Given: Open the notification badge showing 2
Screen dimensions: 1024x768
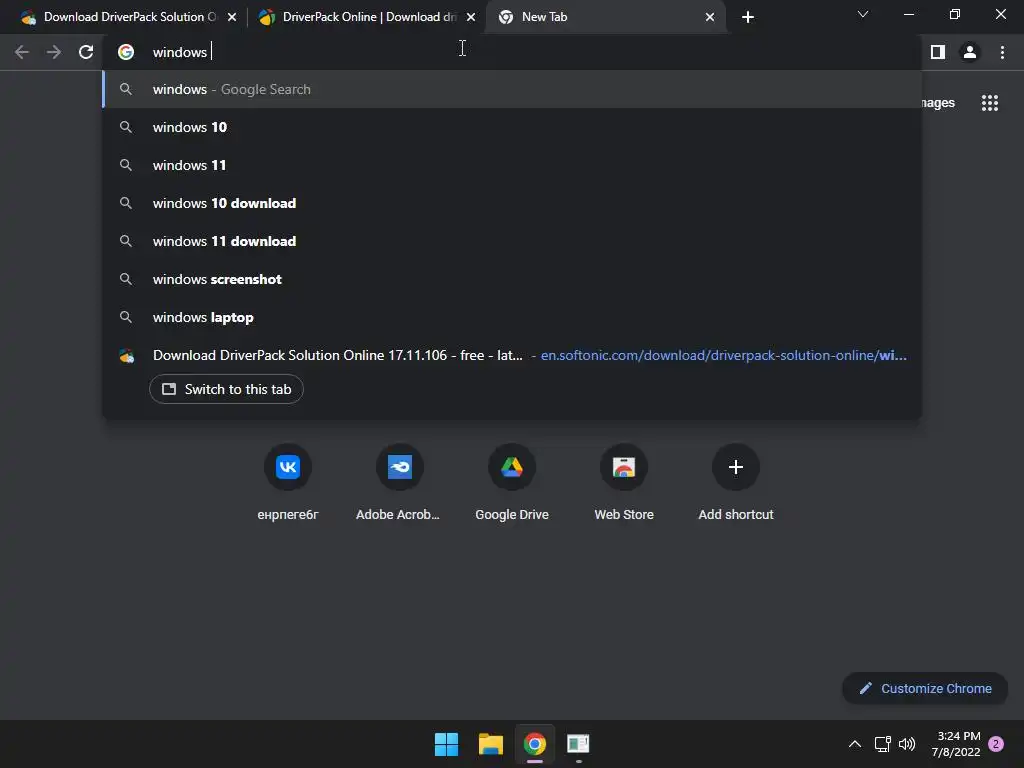Looking at the screenshot, I should tap(996, 744).
